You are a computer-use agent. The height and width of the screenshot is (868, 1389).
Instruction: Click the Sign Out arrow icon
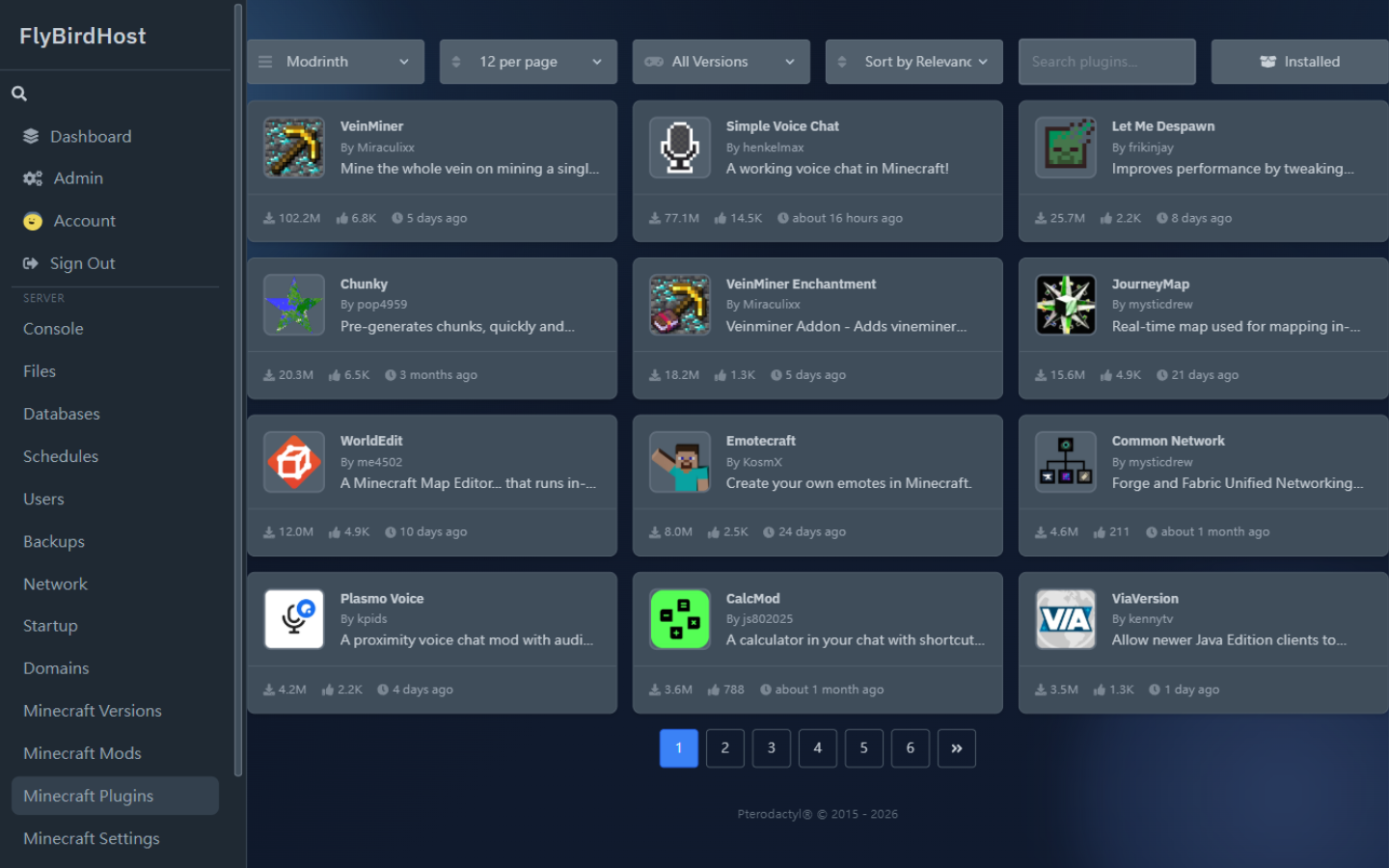click(x=31, y=263)
